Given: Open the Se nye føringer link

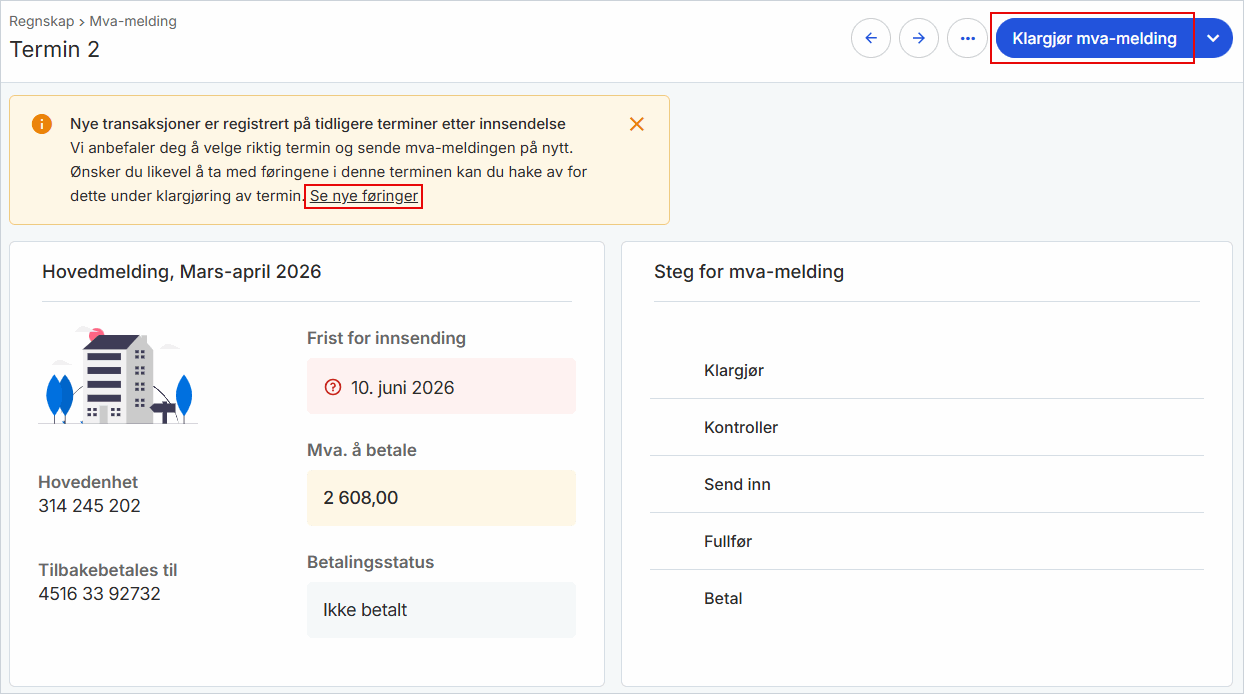Looking at the screenshot, I should (364, 196).
